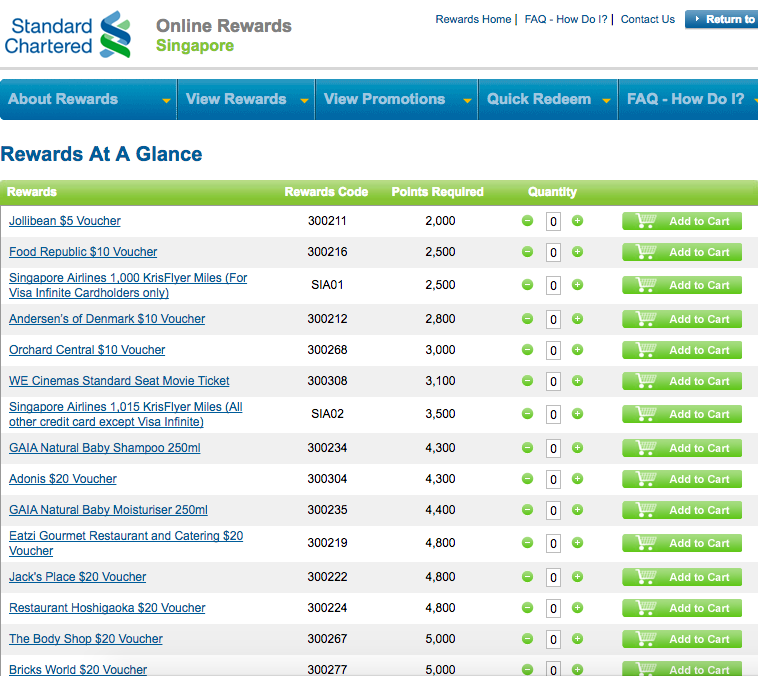Screen dimensions: 758x676
Task: Open the FAQ - How Do I? nav menu
Action: (x=688, y=99)
